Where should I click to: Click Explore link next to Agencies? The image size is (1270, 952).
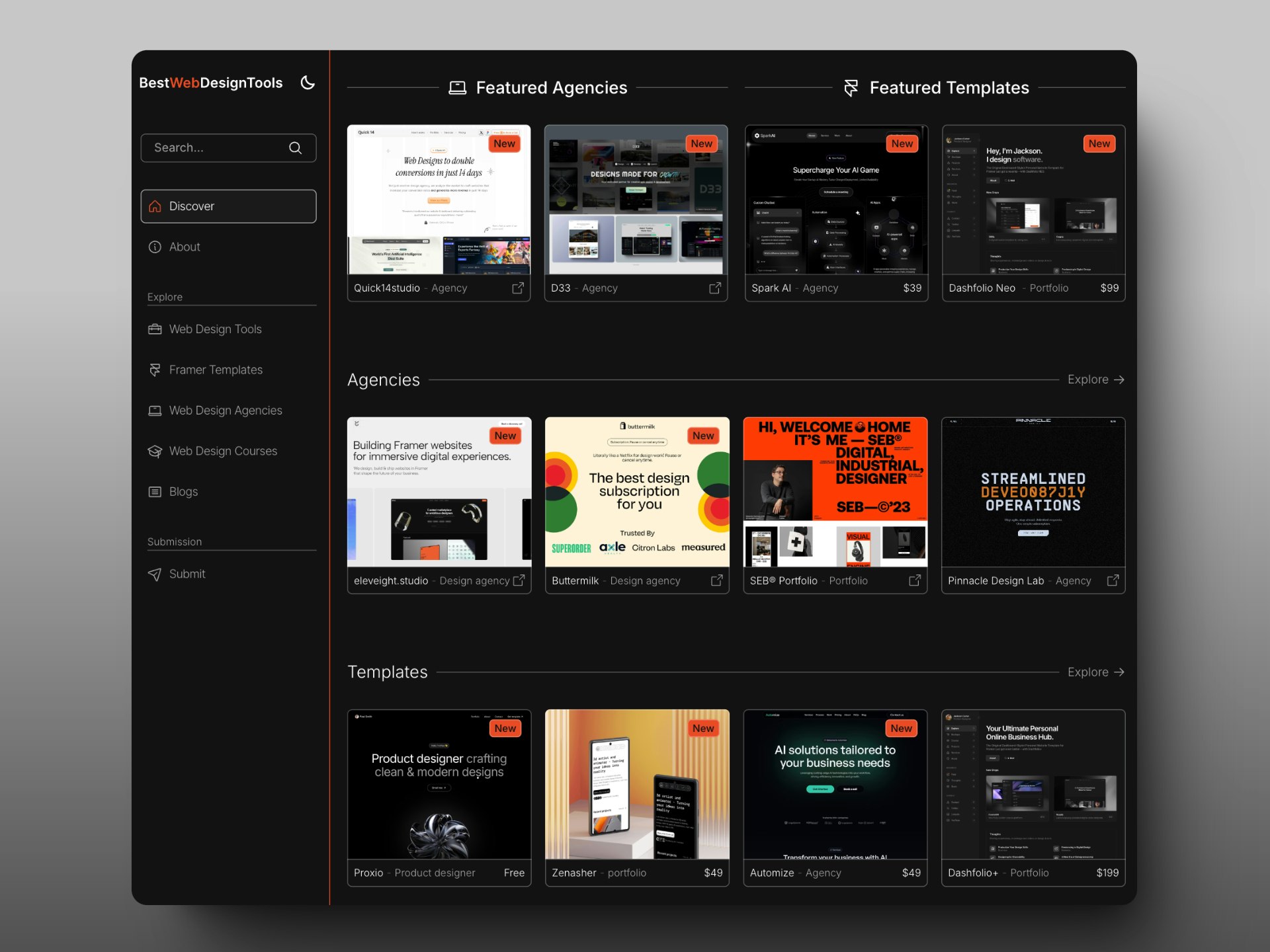(1096, 379)
